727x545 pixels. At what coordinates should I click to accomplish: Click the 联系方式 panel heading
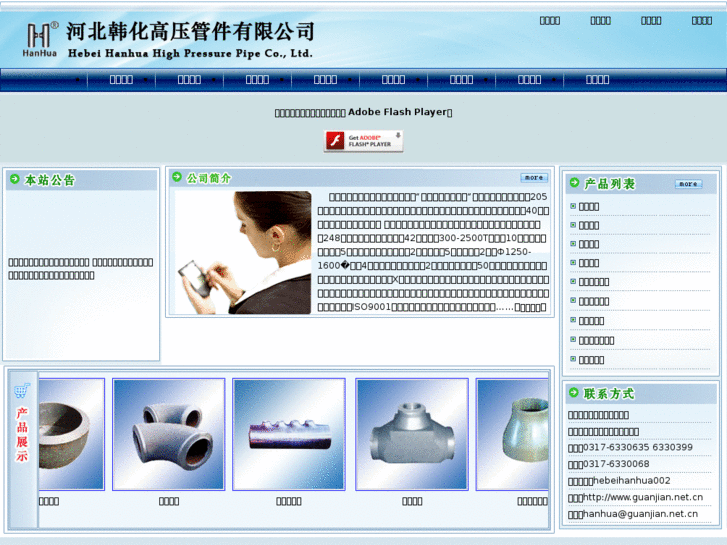point(609,394)
